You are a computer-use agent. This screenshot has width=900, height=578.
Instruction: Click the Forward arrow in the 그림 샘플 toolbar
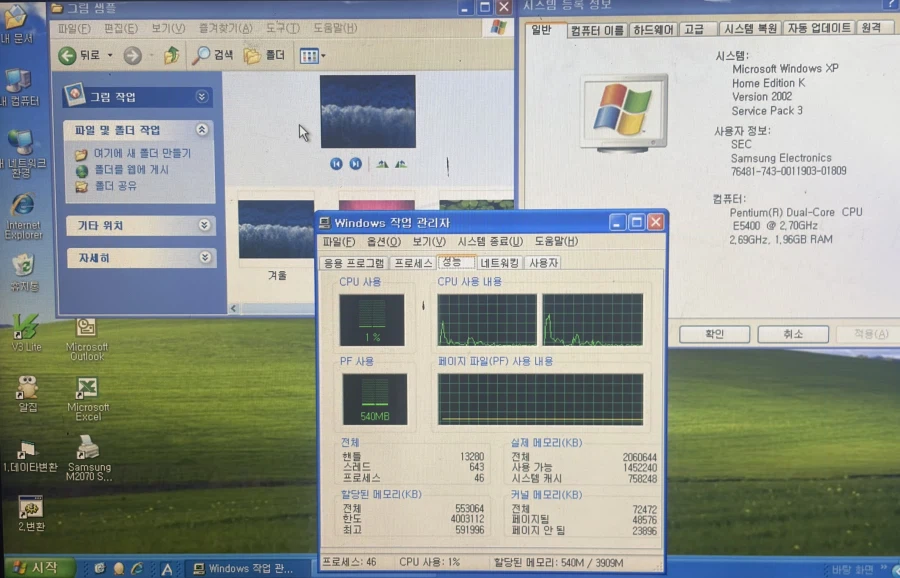(133, 56)
